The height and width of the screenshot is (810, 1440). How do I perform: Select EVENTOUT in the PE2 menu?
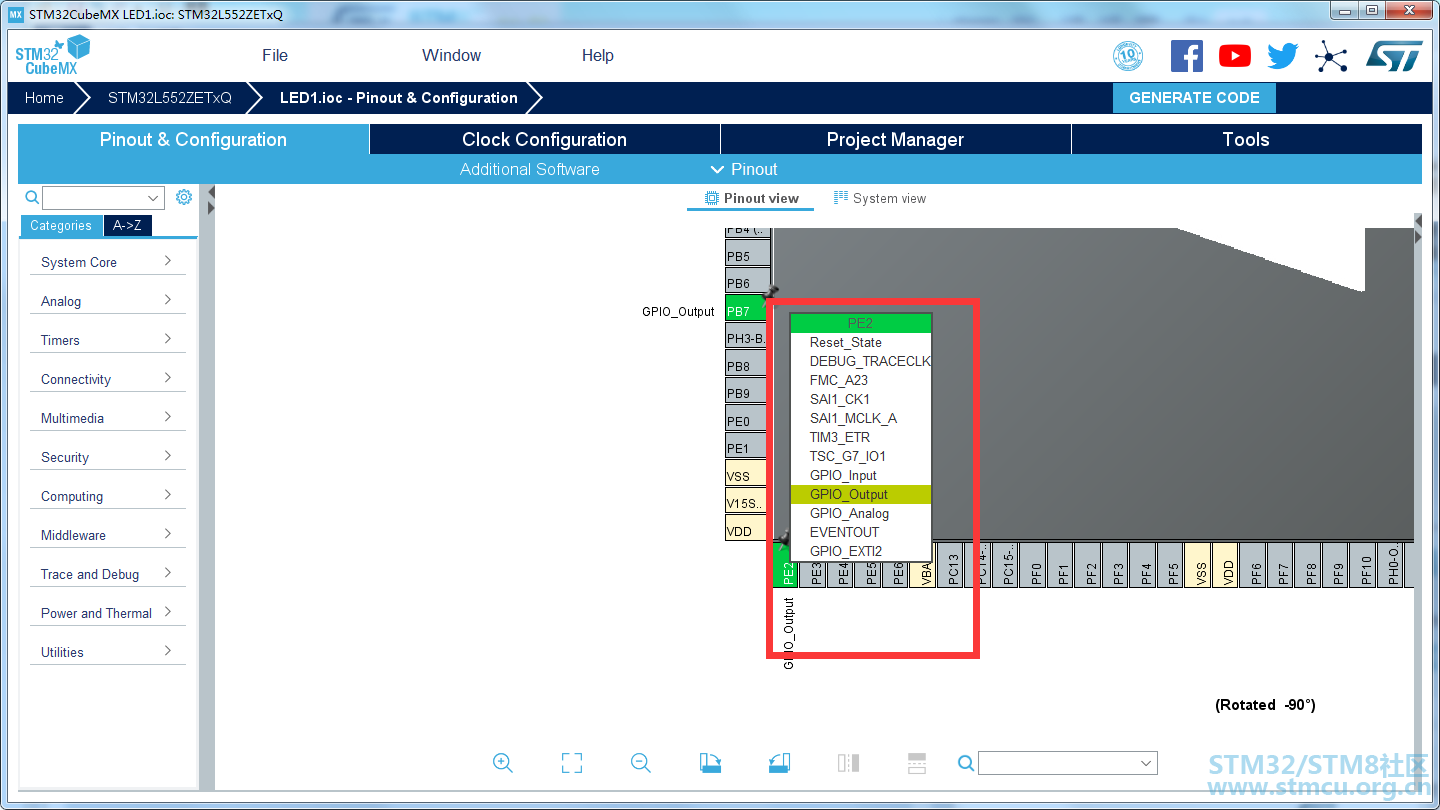point(861,532)
